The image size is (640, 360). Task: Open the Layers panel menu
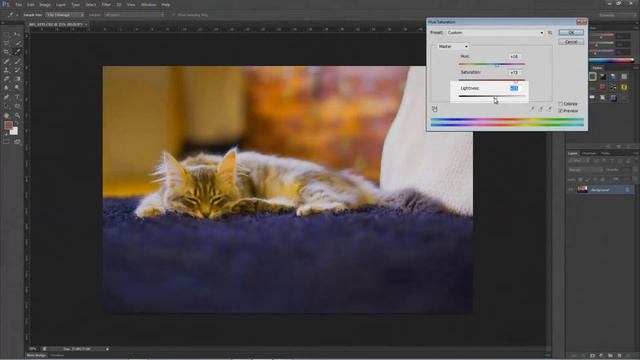[636, 153]
